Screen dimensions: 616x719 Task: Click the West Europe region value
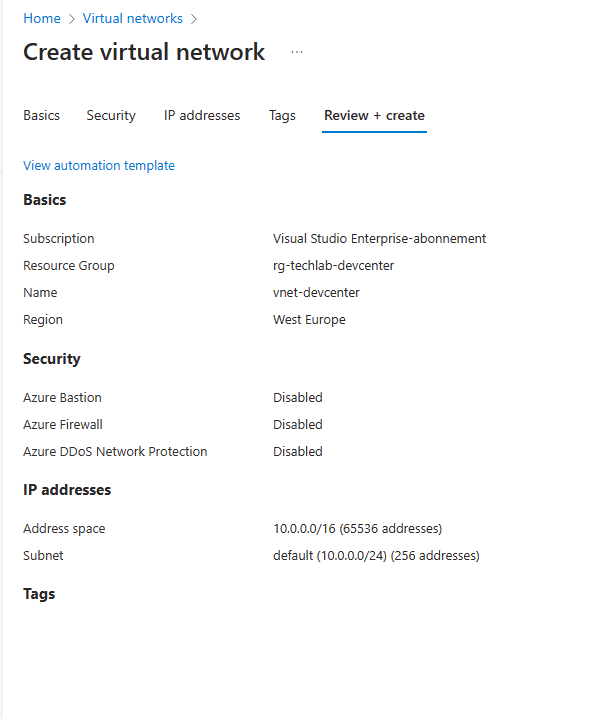tap(309, 320)
